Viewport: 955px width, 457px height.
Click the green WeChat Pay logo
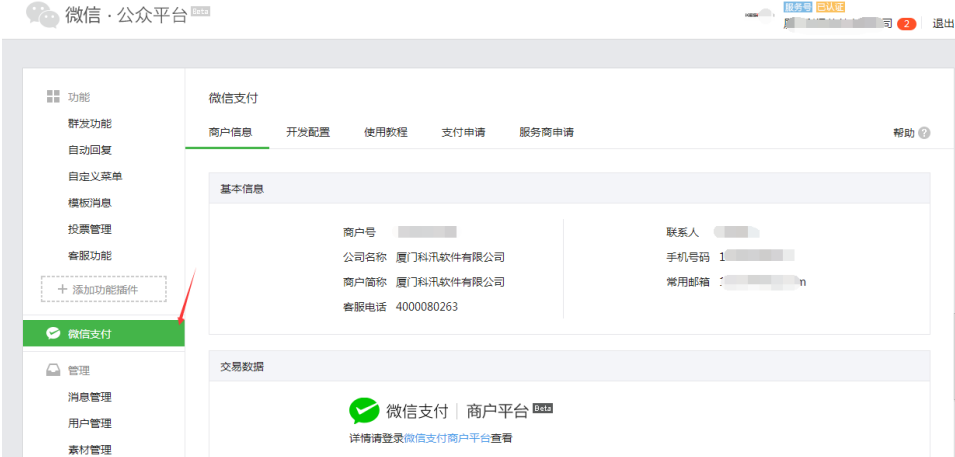(364, 411)
